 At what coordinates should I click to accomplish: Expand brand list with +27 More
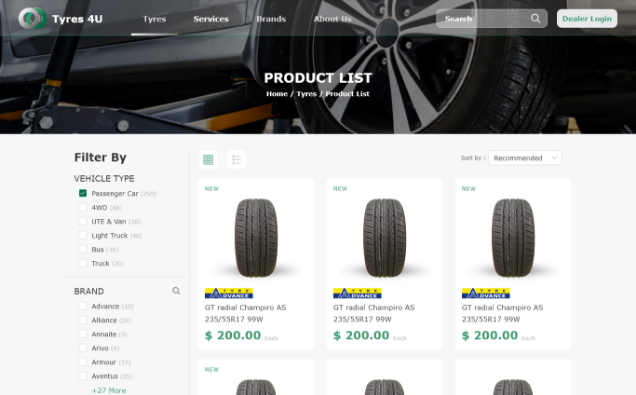(x=109, y=390)
